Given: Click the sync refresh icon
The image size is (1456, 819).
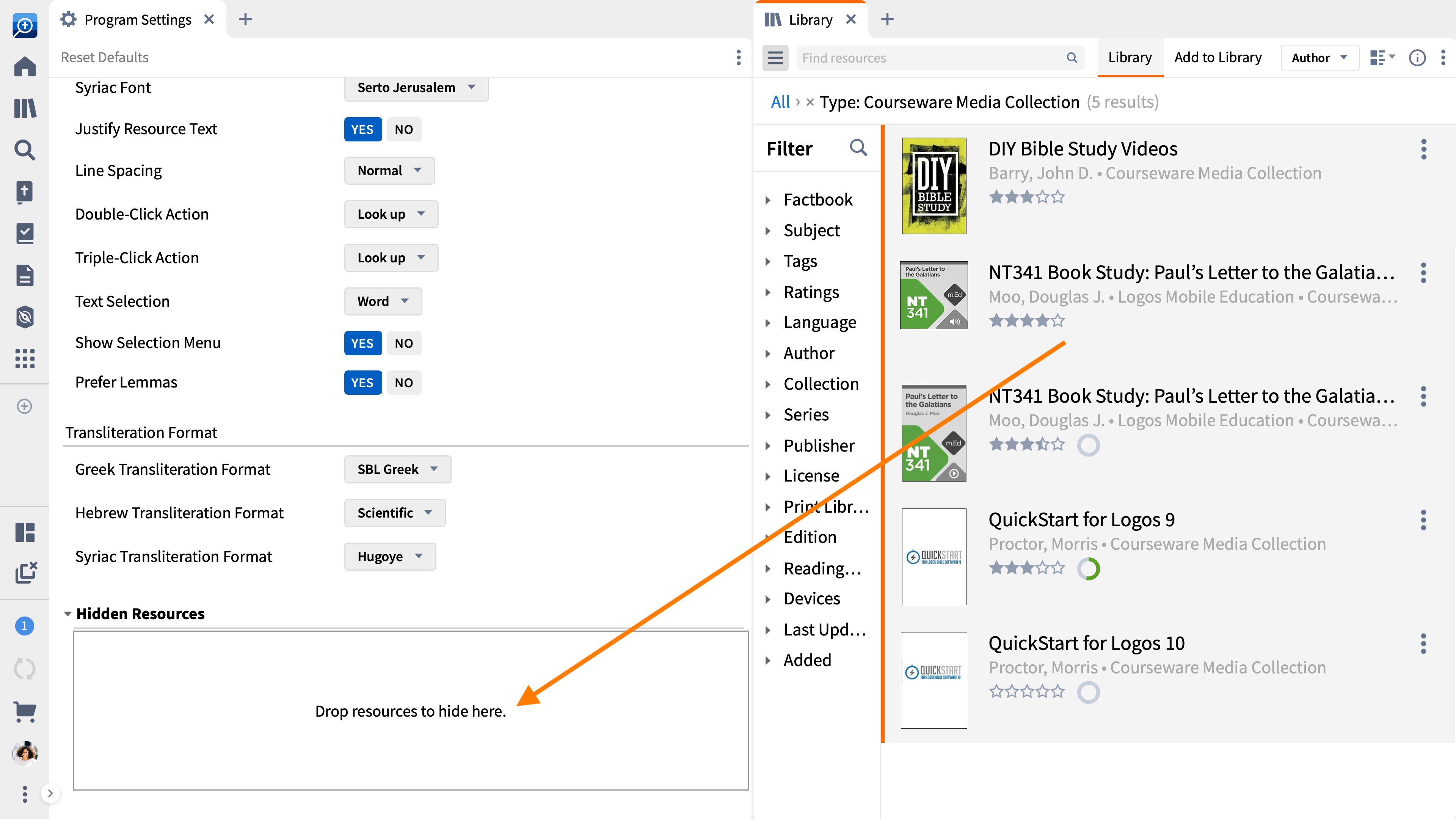Looking at the screenshot, I should 24,669.
